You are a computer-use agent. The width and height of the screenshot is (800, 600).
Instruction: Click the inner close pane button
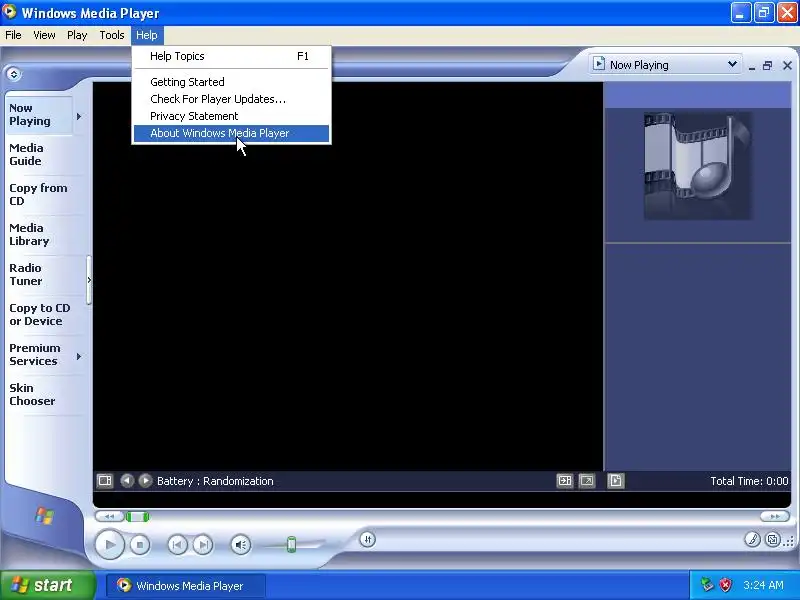coord(787,65)
